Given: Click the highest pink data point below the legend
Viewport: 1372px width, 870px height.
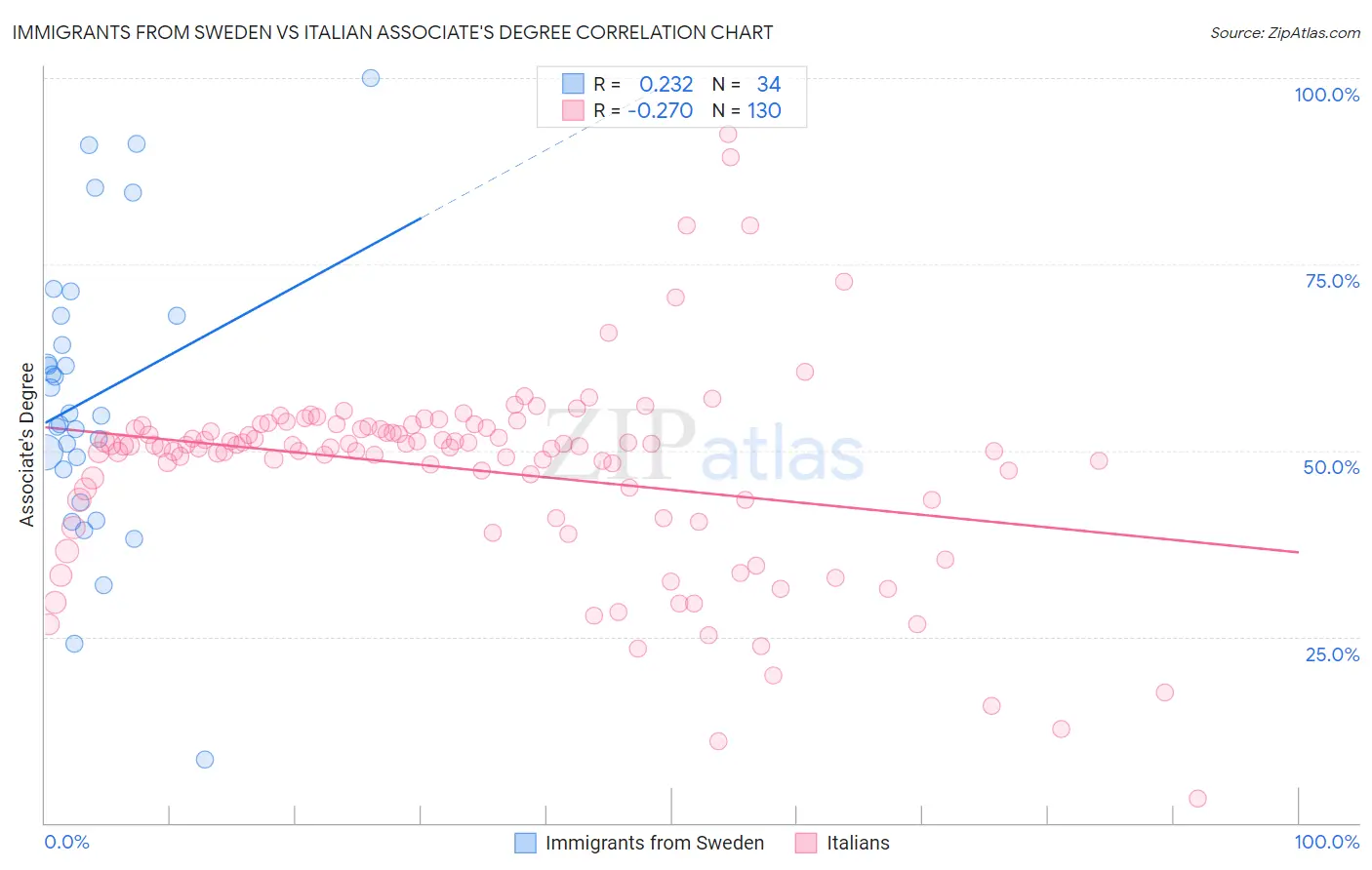Looking at the screenshot, I should [x=728, y=135].
